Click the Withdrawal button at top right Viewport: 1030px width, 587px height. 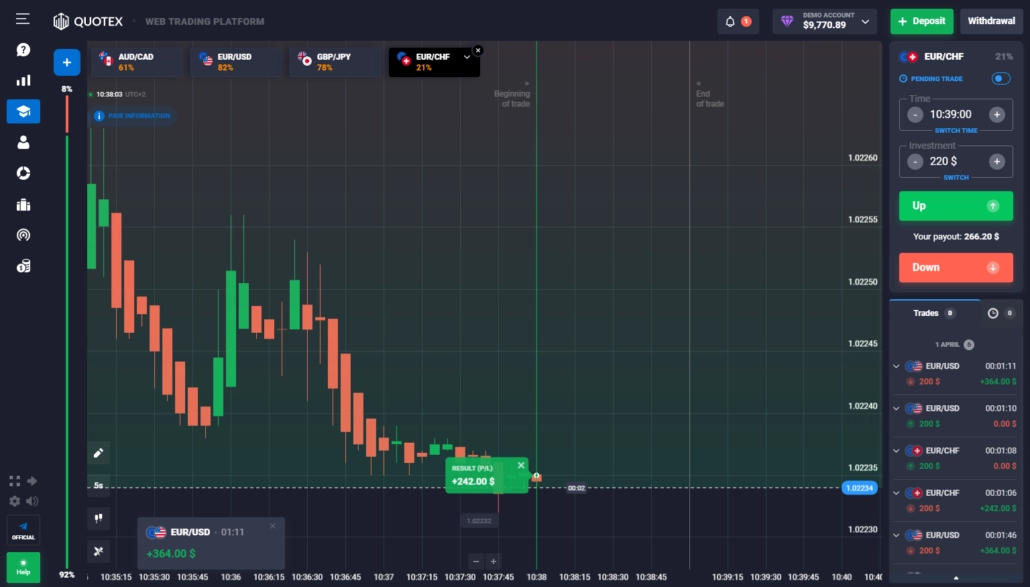click(991, 20)
